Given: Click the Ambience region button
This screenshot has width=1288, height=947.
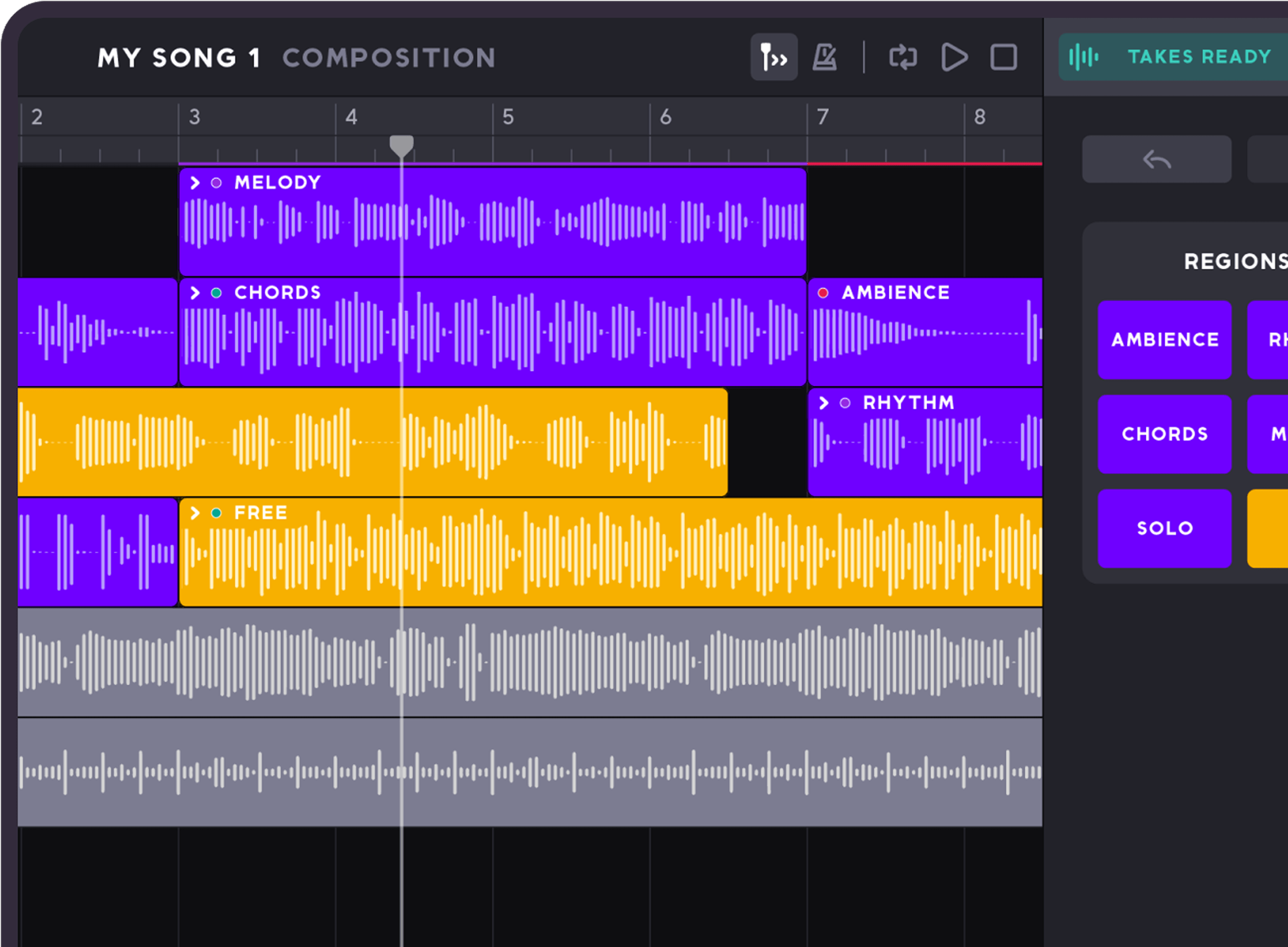Looking at the screenshot, I should tap(1164, 340).
